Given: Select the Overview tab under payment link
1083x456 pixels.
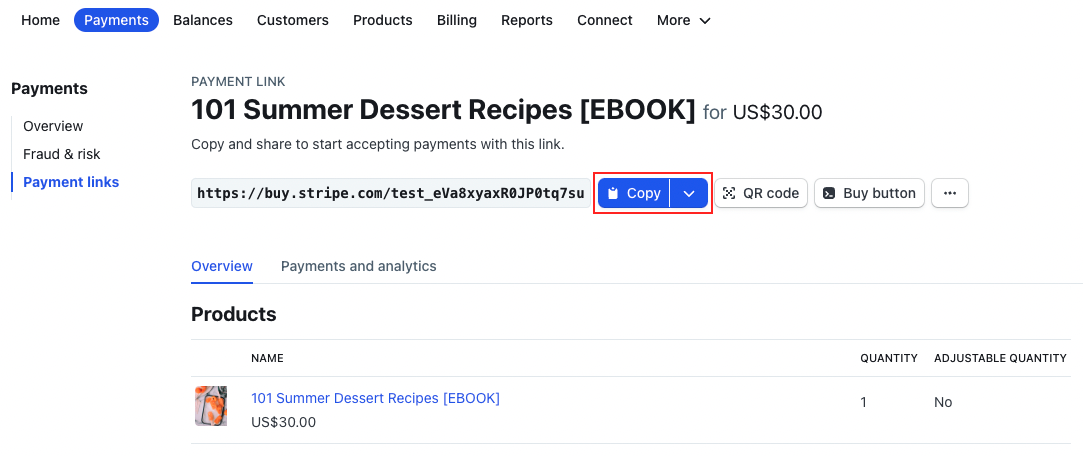Looking at the screenshot, I should click(222, 266).
